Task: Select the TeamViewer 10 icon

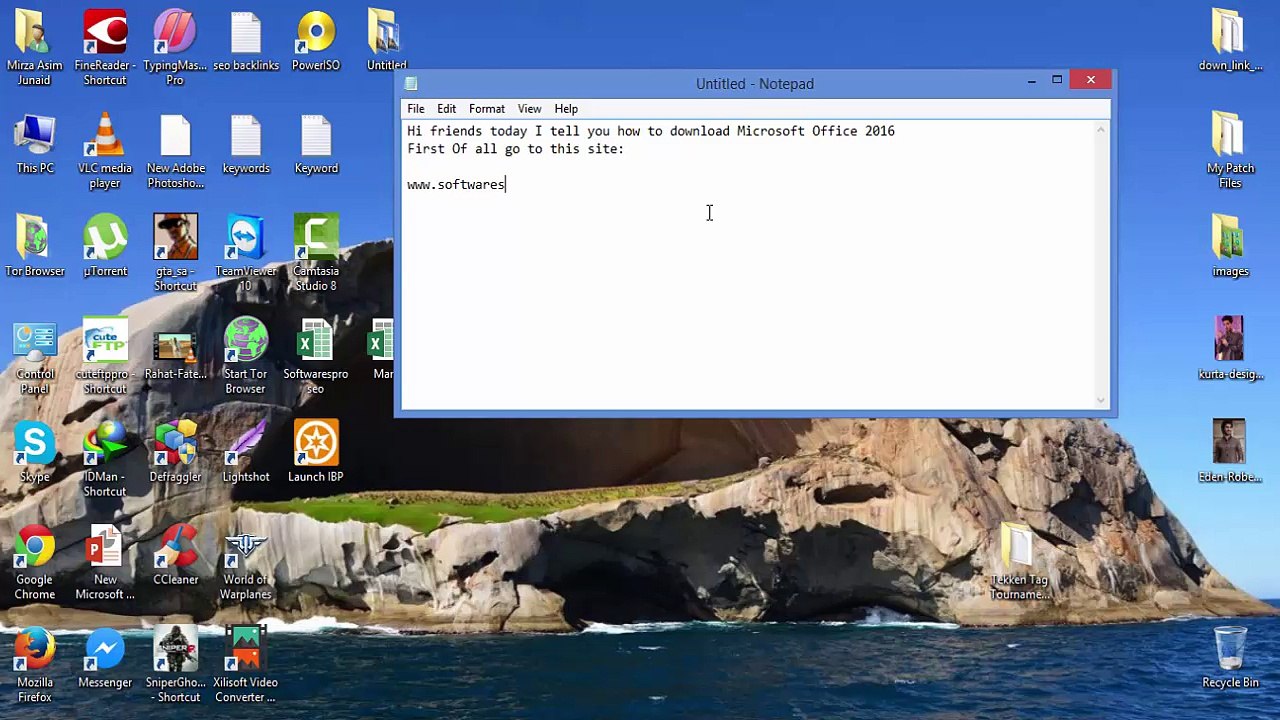Action: point(246,253)
